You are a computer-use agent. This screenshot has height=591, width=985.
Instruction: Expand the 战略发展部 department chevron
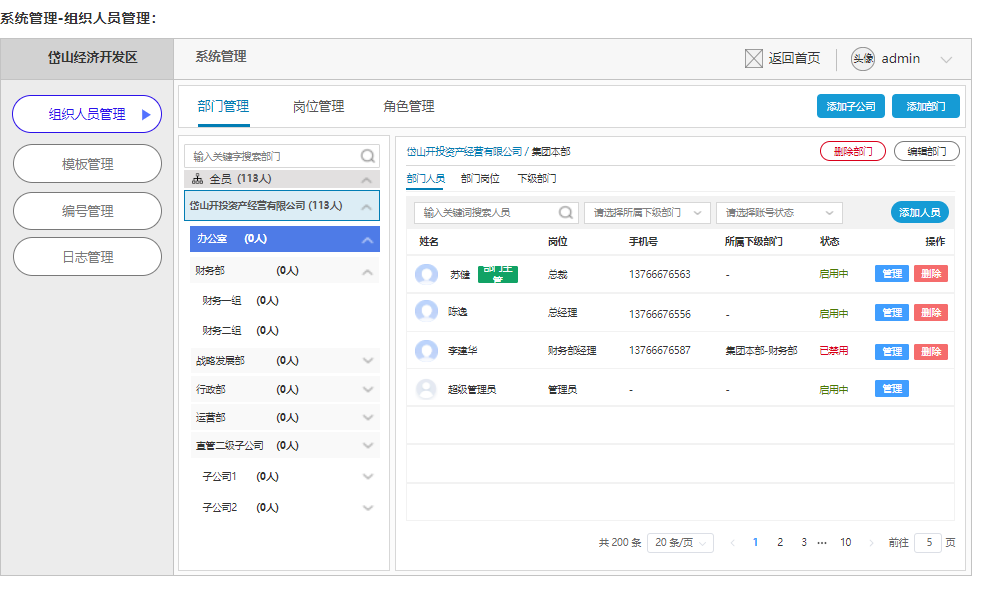click(x=368, y=361)
